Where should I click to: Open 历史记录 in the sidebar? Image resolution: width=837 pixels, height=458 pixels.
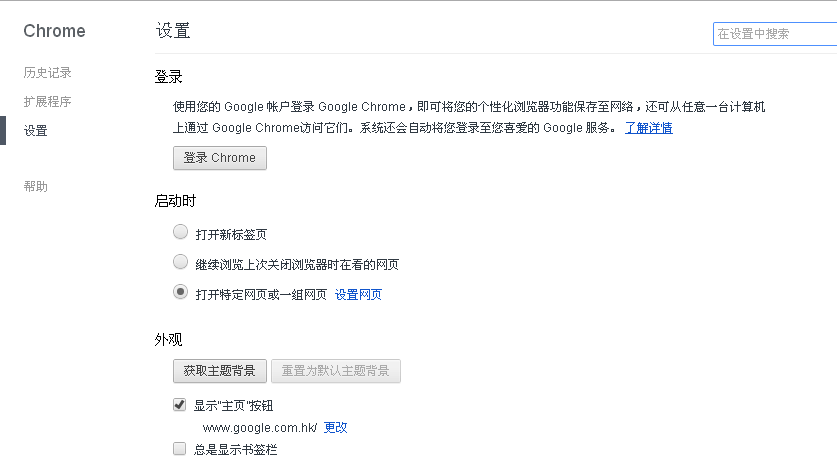point(47,73)
